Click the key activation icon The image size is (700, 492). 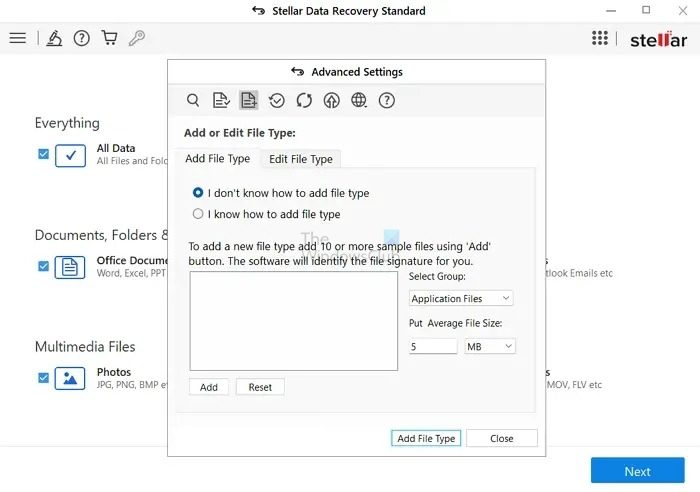pyautogui.click(x=137, y=38)
